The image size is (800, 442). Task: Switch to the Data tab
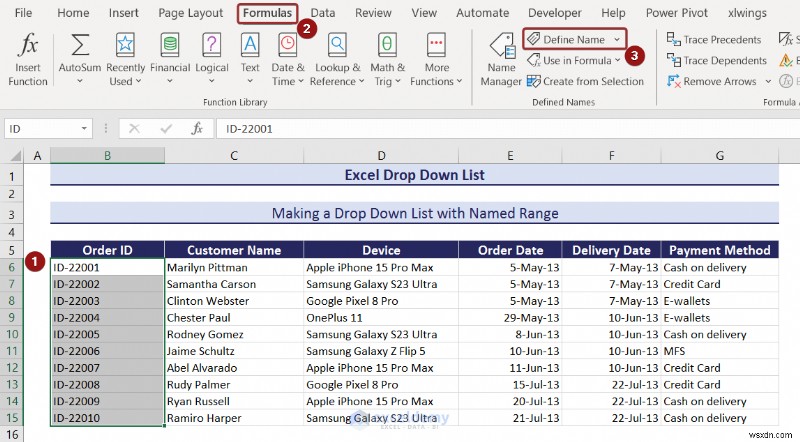tap(323, 13)
